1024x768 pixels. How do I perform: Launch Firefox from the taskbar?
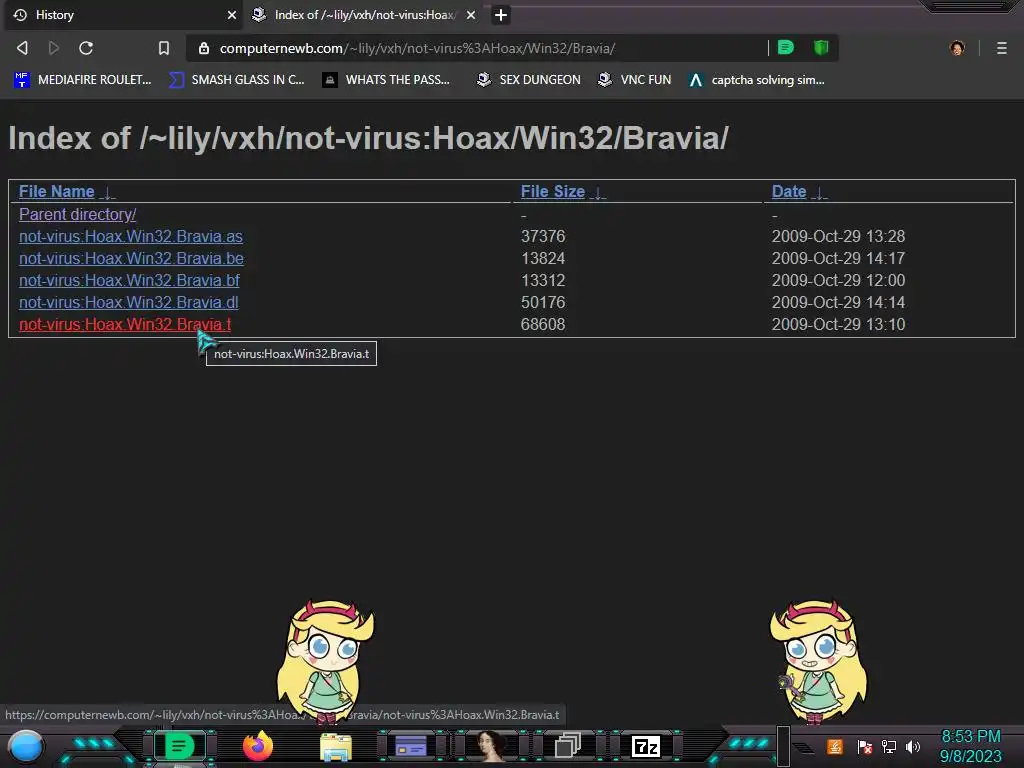pyautogui.click(x=258, y=746)
